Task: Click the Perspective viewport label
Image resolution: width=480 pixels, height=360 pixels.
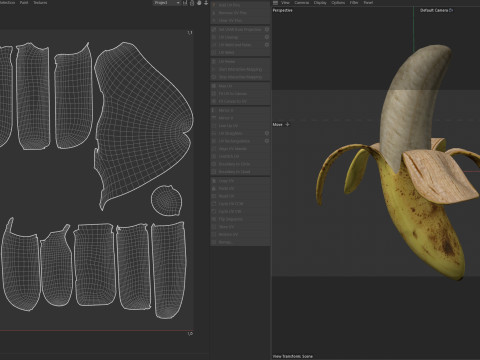Action: [283, 10]
